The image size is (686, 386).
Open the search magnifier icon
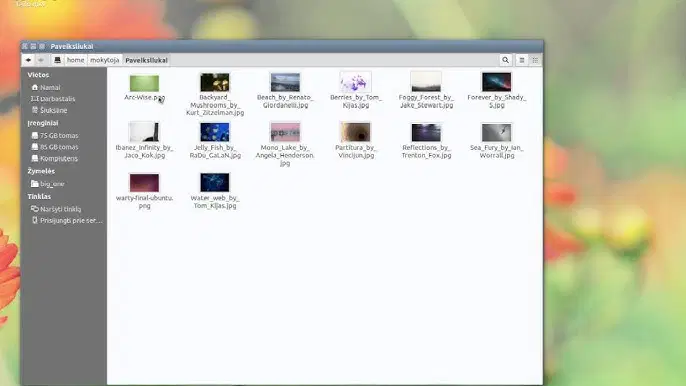505,60
